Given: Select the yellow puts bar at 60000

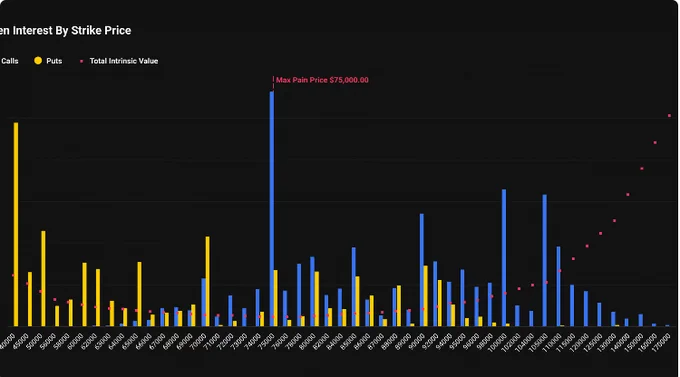Looking at the screenshot, I should pyautogui.click(x=85, y=295).
